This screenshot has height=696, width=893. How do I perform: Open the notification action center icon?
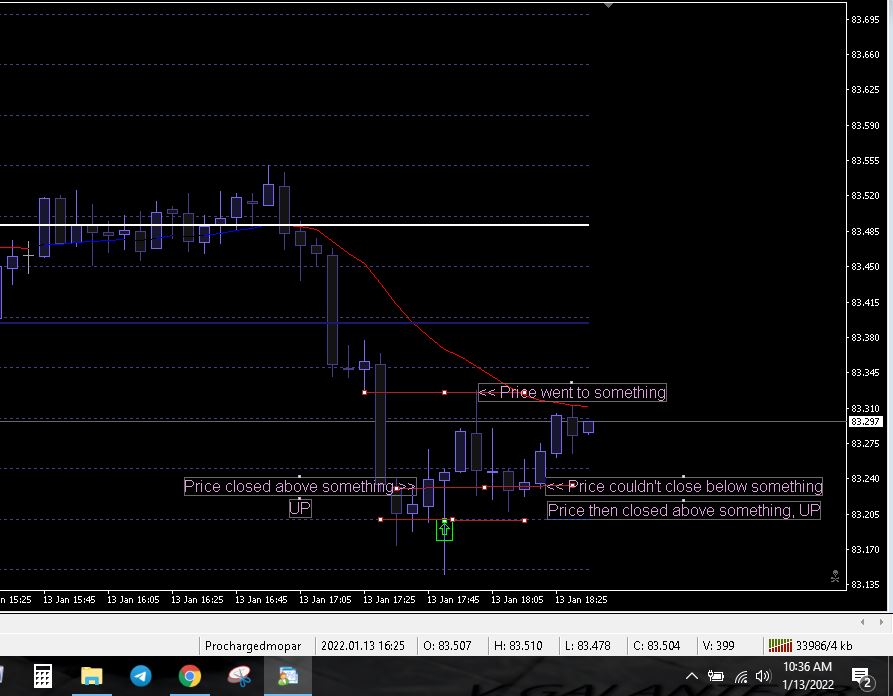coord(862,677)
